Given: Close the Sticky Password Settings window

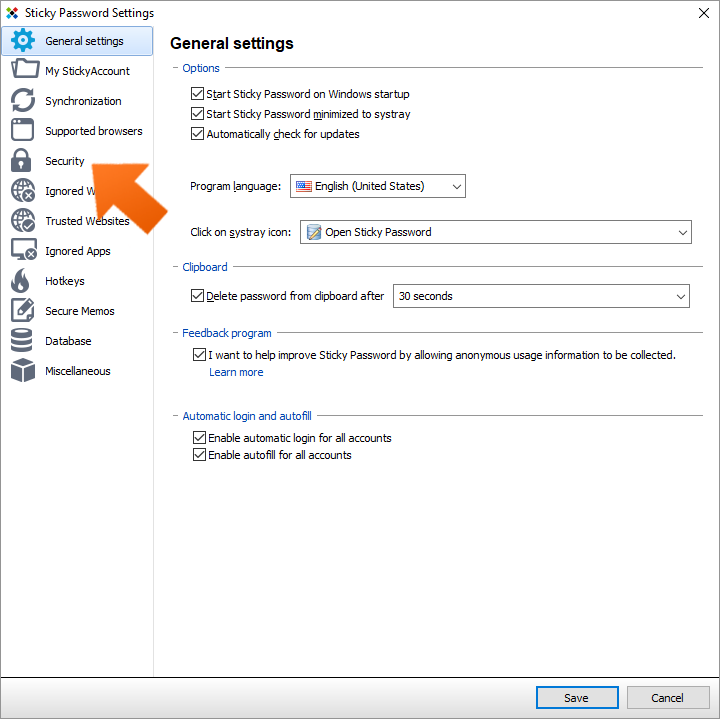Looking at the screenshot, I should (x=703, y=13).
